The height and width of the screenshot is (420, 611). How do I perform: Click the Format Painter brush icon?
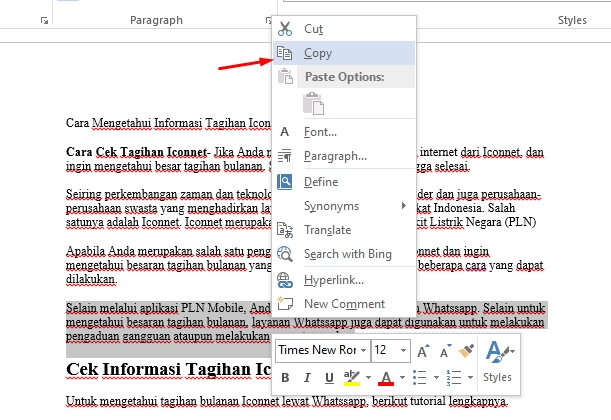coord(466,351)
